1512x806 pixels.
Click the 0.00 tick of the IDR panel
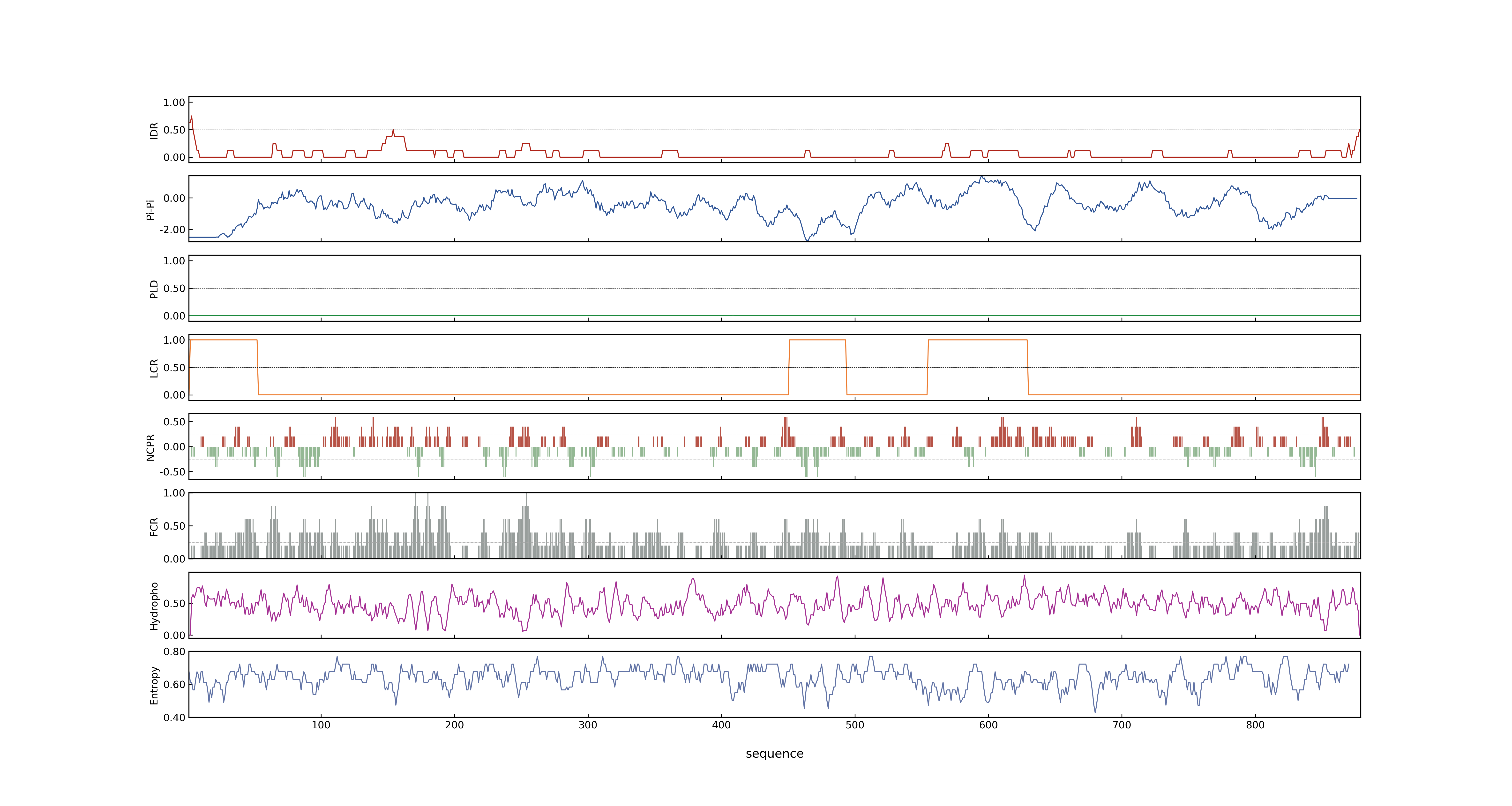174,157
